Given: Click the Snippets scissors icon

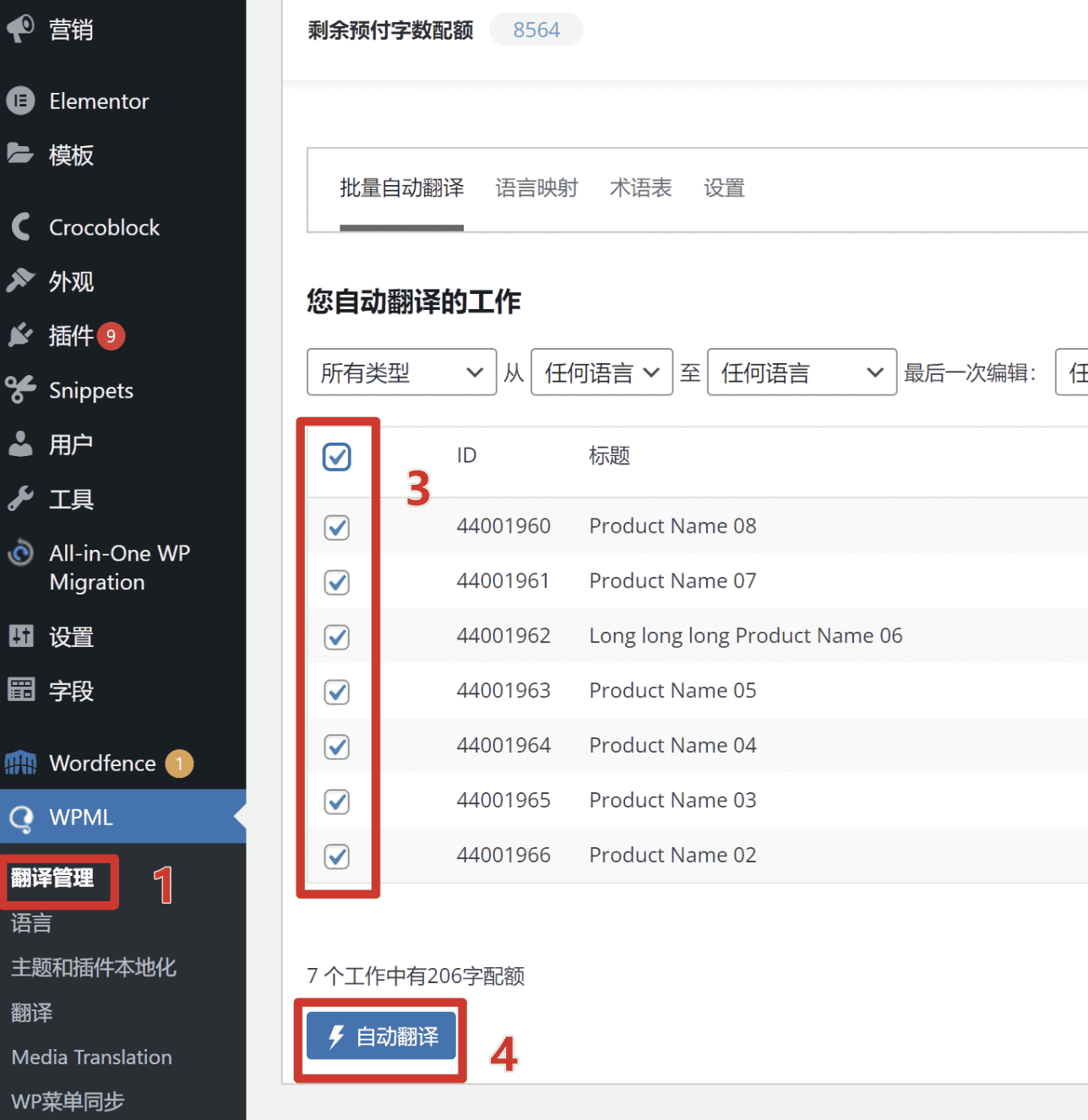Looking at the screenshot, I should [x=21, y=389].
